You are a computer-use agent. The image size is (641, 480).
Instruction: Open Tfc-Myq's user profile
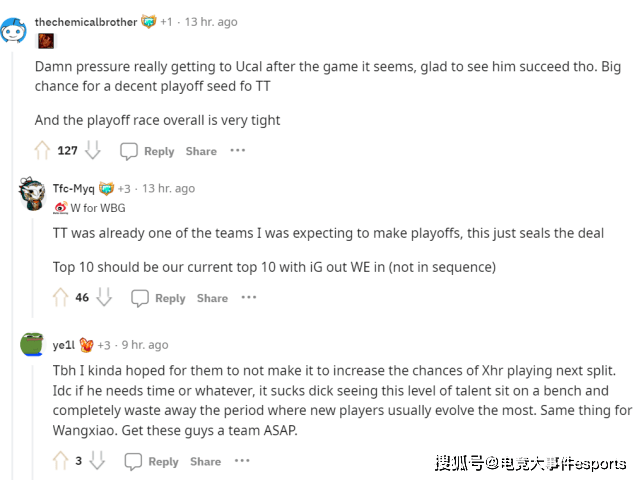tap(73, 188)
